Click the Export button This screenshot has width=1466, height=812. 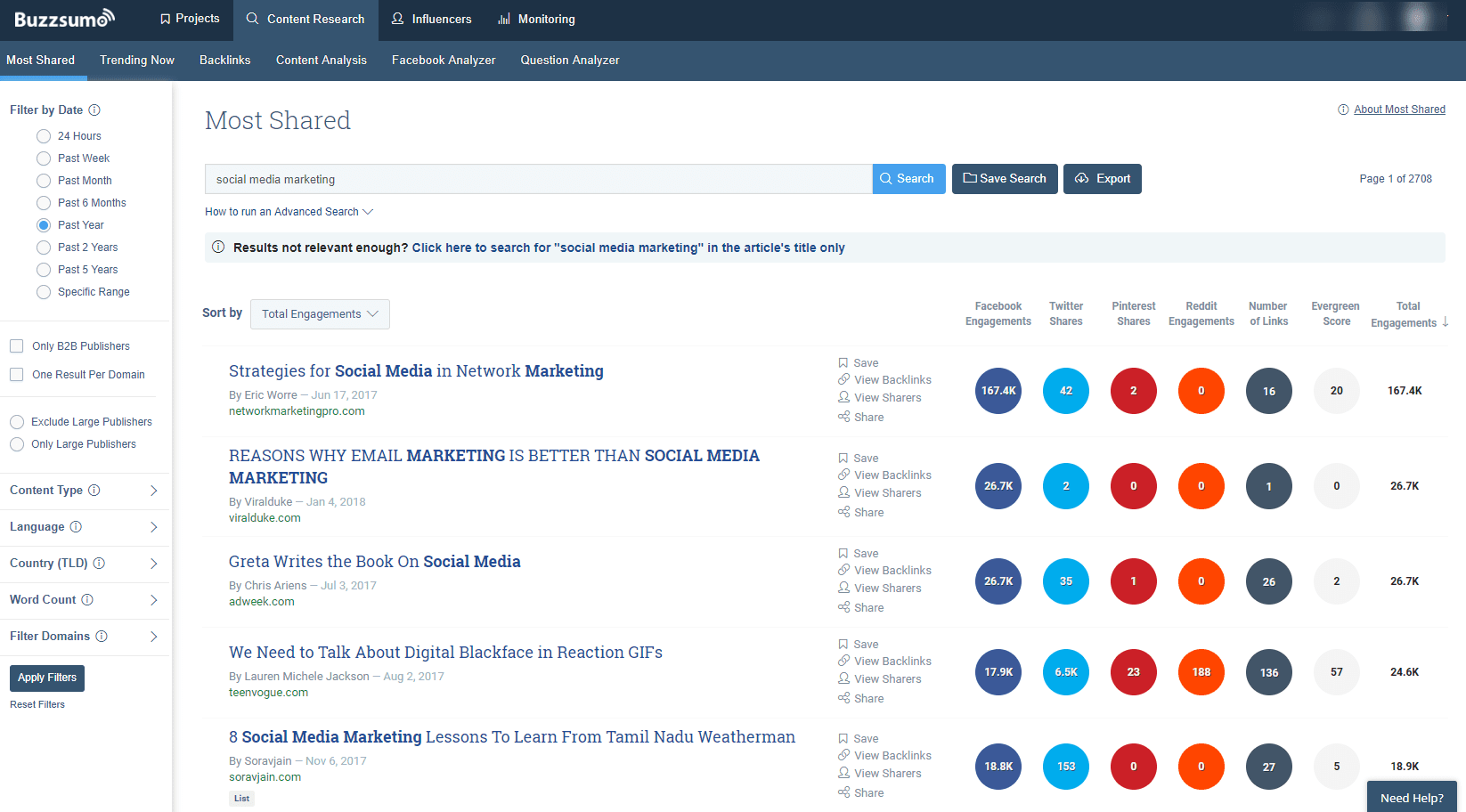point(1103,179)
